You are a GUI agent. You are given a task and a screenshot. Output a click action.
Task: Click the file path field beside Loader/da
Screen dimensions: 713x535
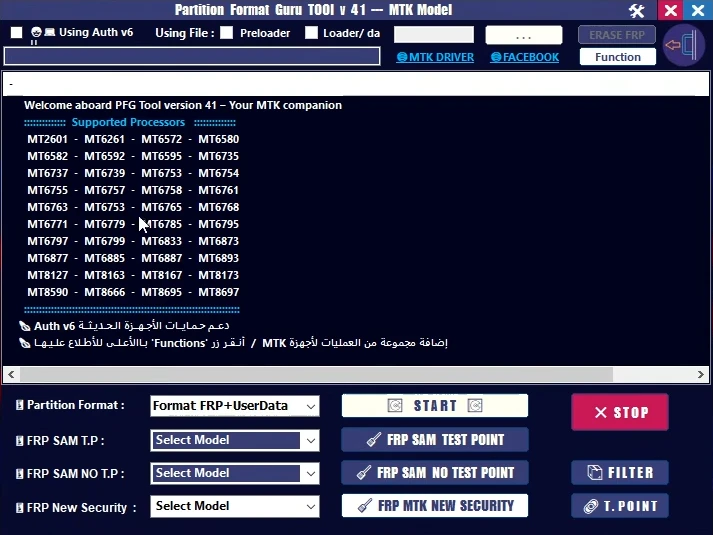[x=434, y=35]
